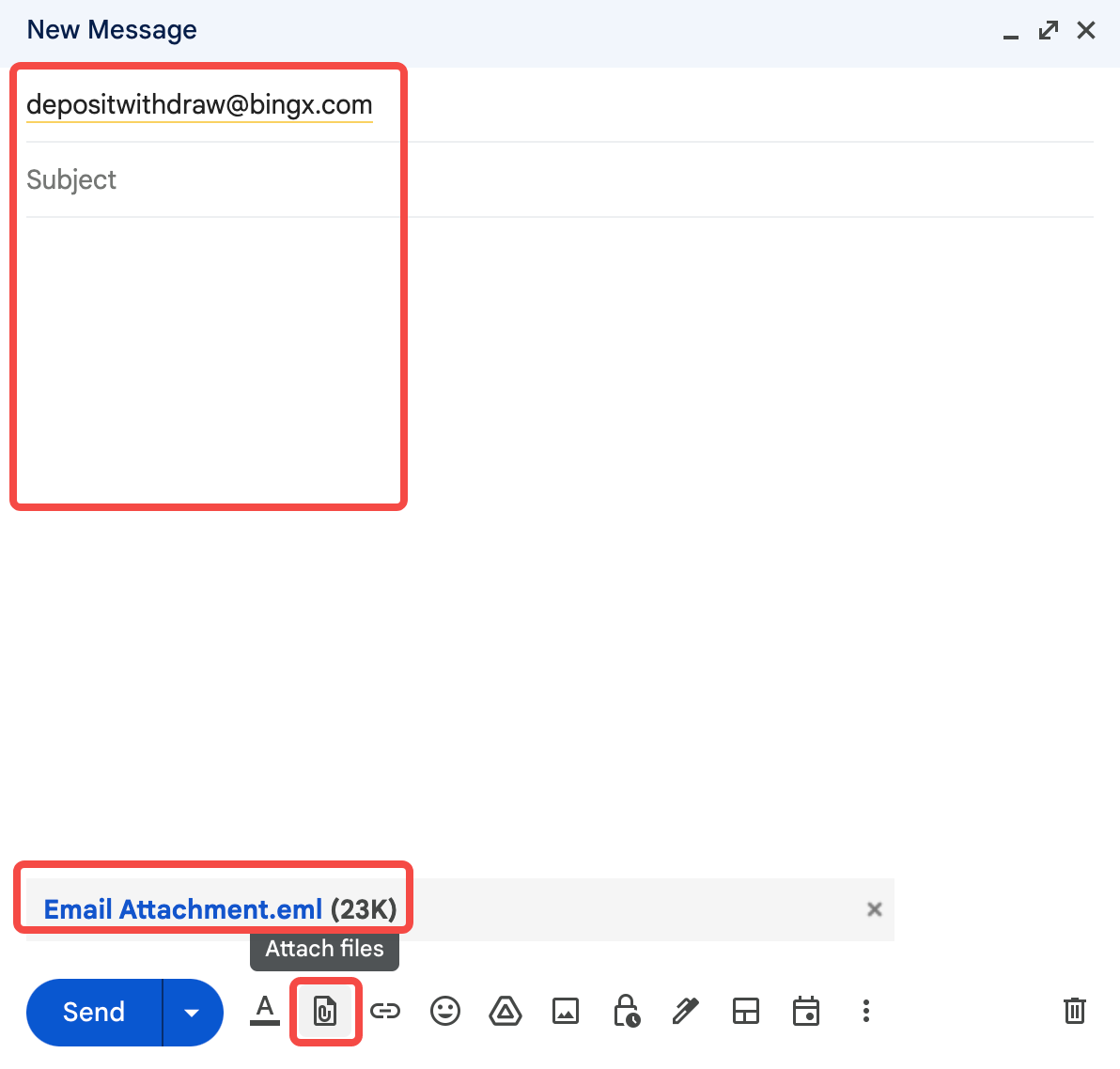Insert a link using the chain icon
The width and height of the screenshot is (1120, 1069).
pos(385,1012)
